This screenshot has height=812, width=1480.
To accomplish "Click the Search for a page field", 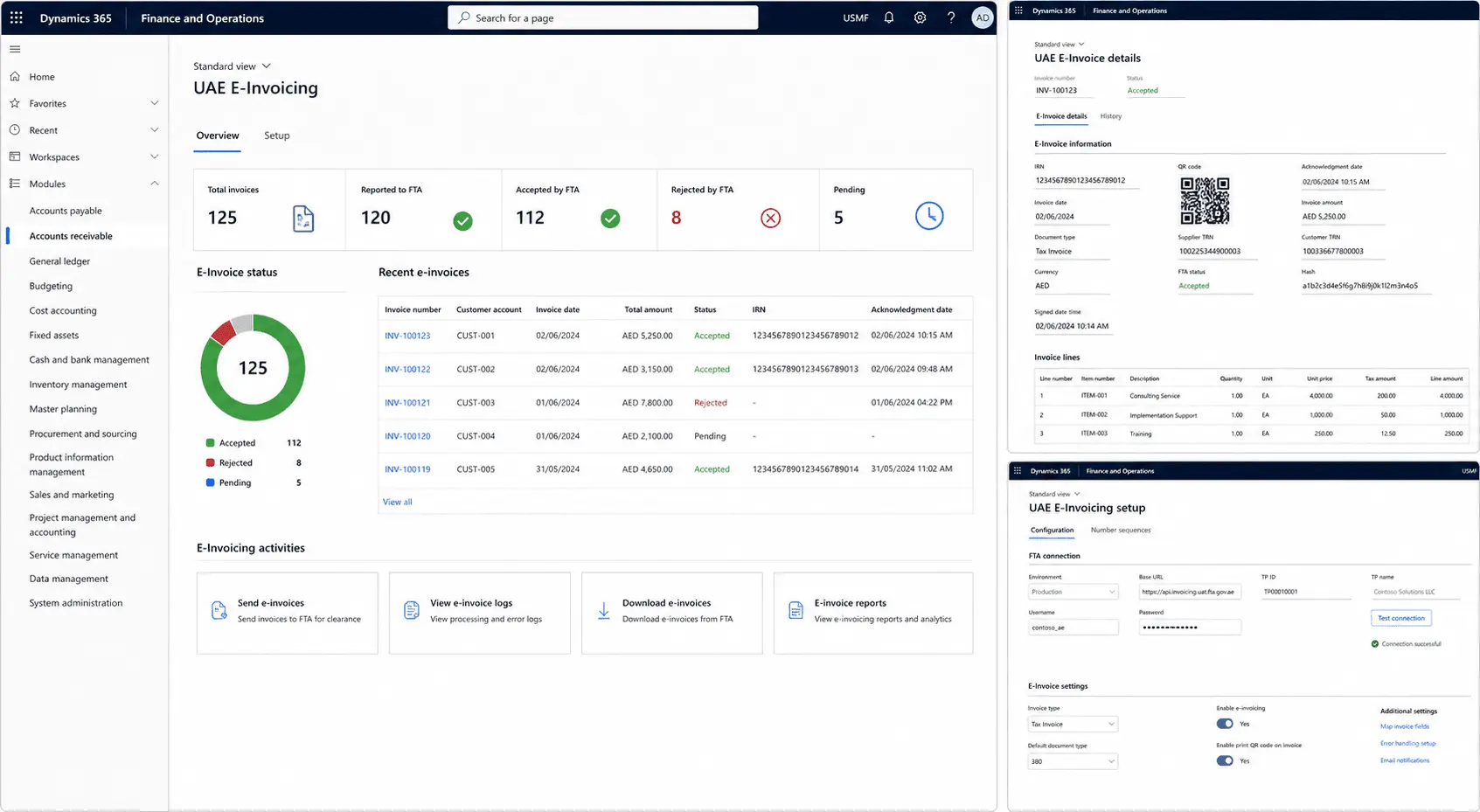I will pos(603,17).
